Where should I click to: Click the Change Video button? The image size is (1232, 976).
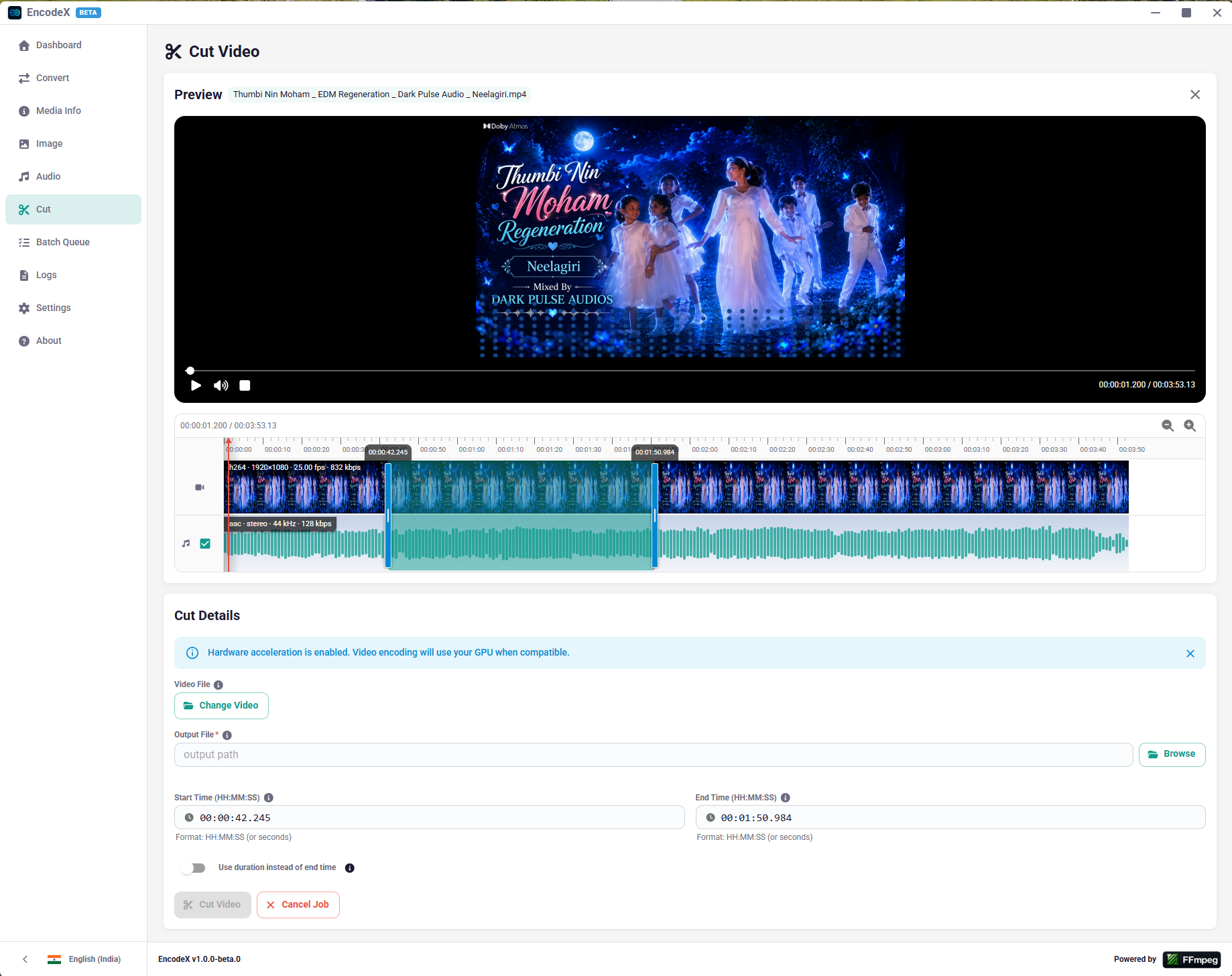[221, 706]
